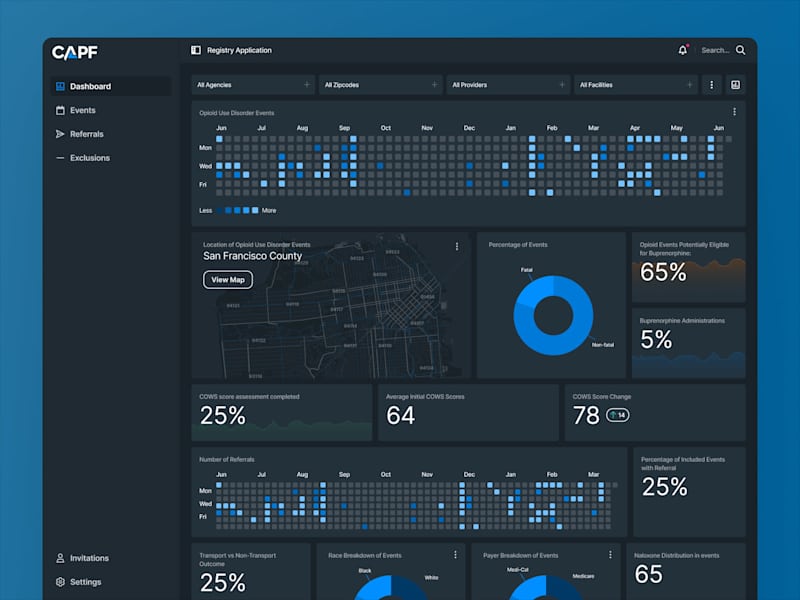Click the lightest 'More' legend swatch
This screenshot has height=600, width=800.
point(255,210)
